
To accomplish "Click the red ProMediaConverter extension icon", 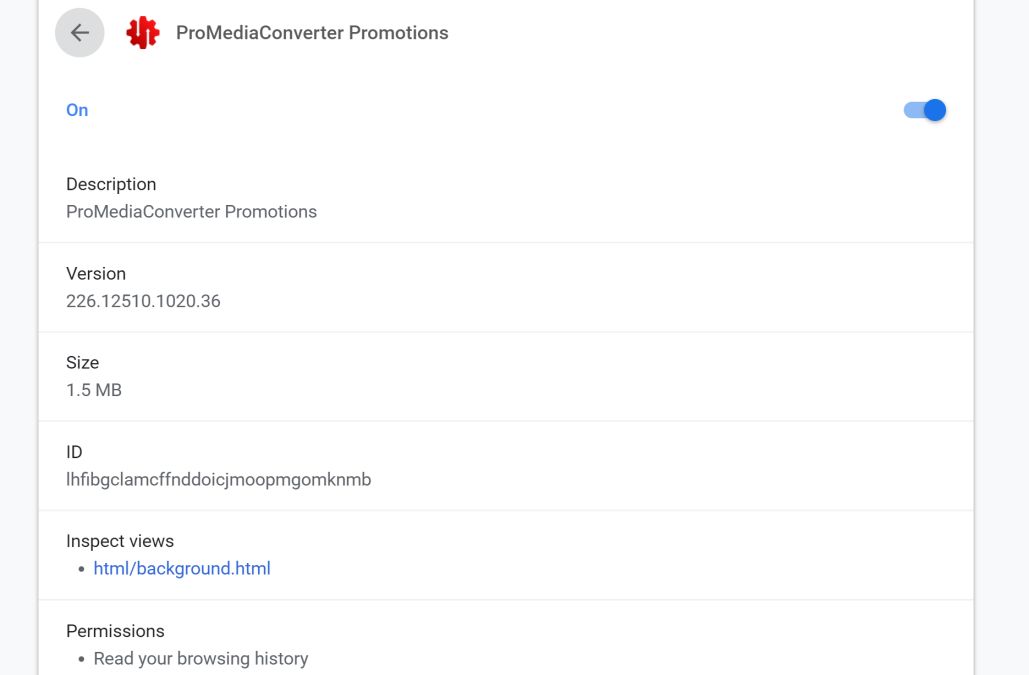I will tap(143, 33).
